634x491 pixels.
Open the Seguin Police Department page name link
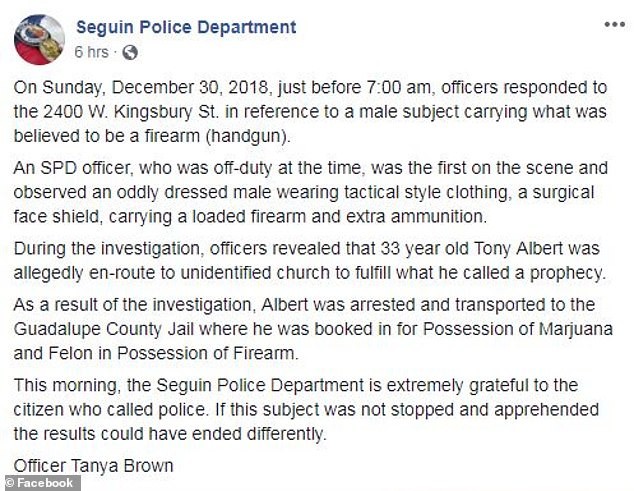coord(186,28)
